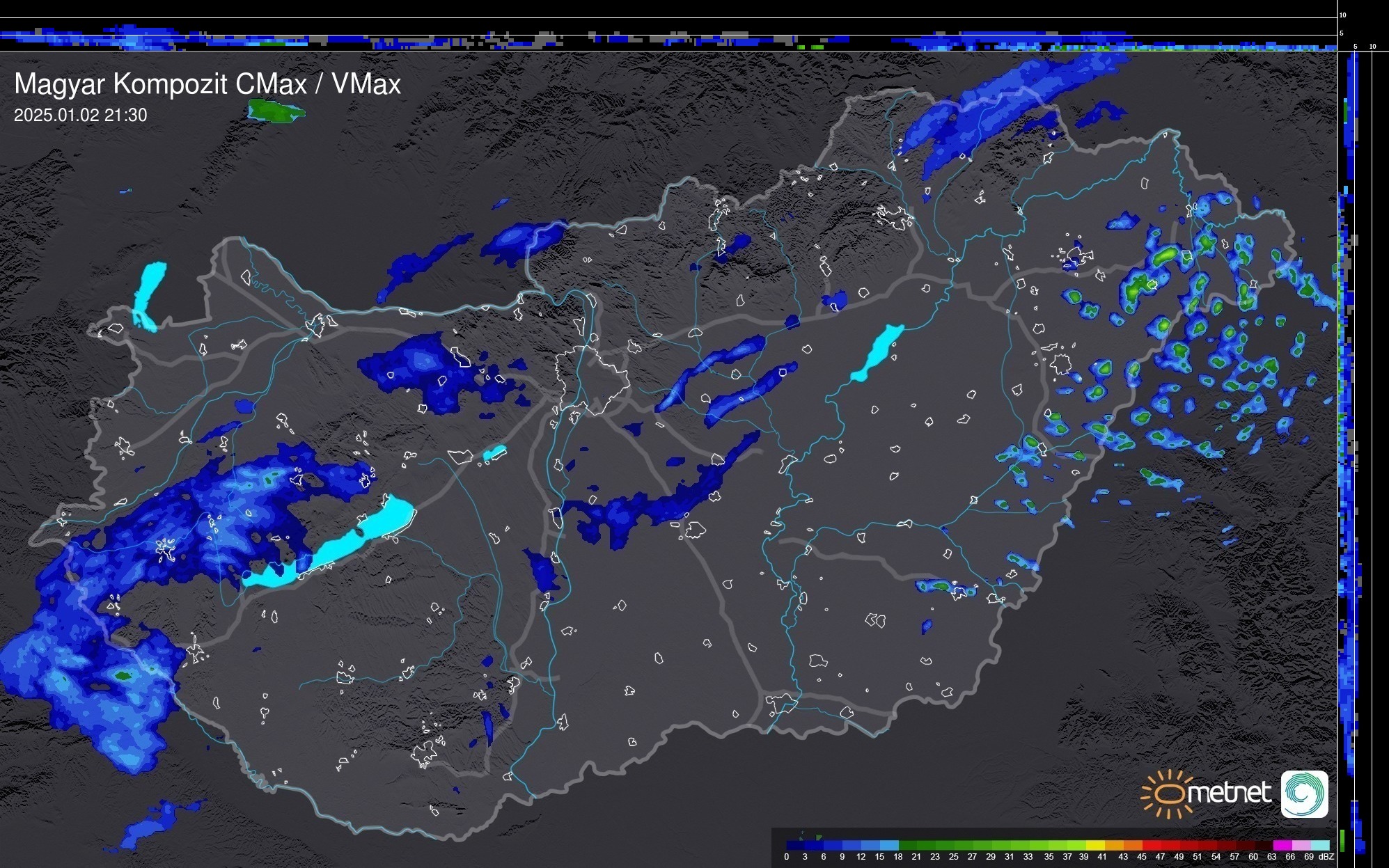The width and height of the screenshot is (1389, 868).
Task: Select the yellow 39 dBZ legend swatch
Action: (x=1094, y=845)
